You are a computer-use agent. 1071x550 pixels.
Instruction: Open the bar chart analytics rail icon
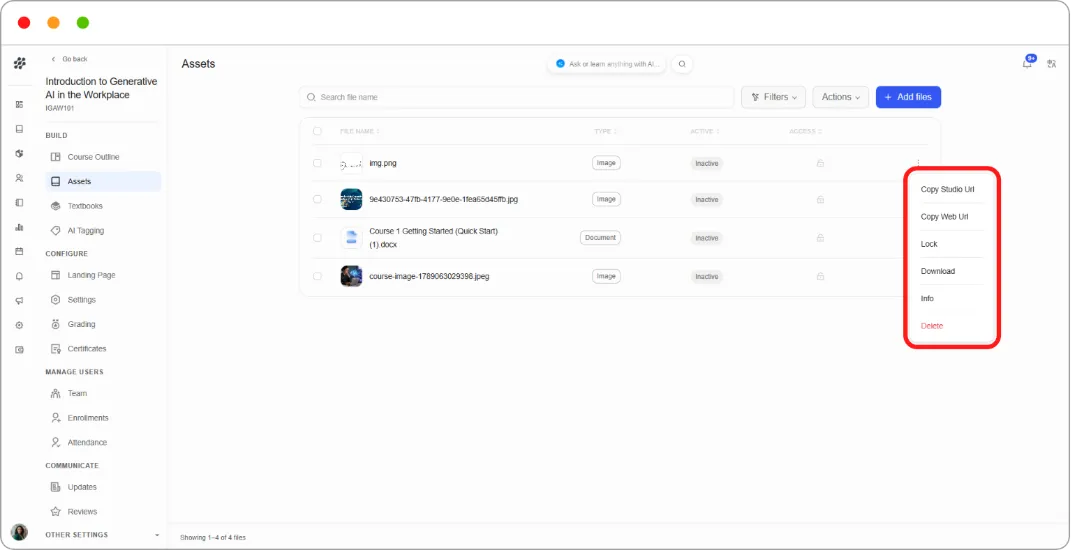(x=19, y=227)
